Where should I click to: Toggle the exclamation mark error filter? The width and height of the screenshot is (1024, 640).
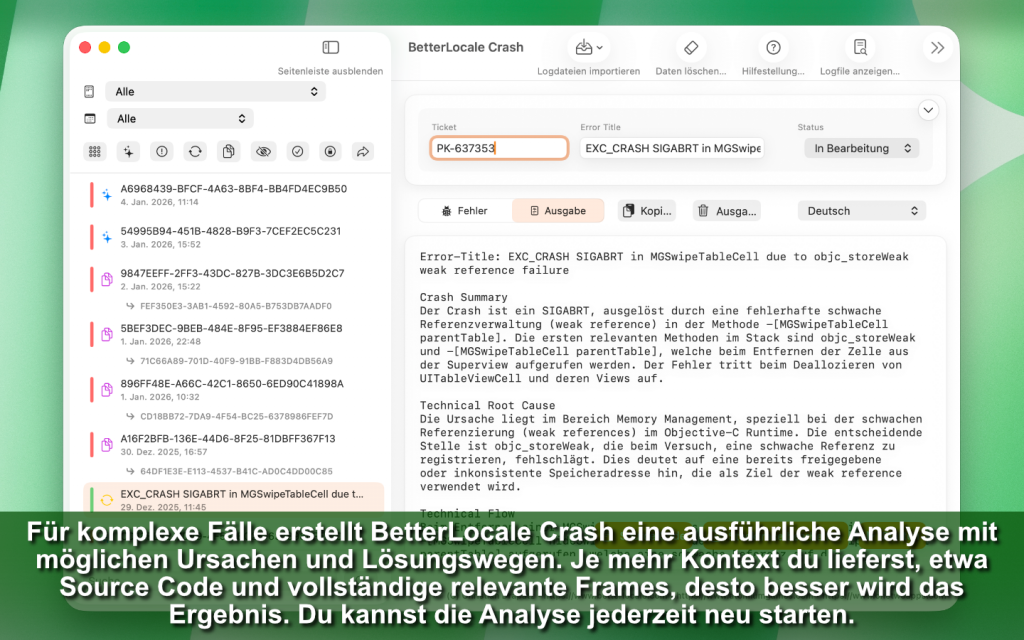coord(162,151)
